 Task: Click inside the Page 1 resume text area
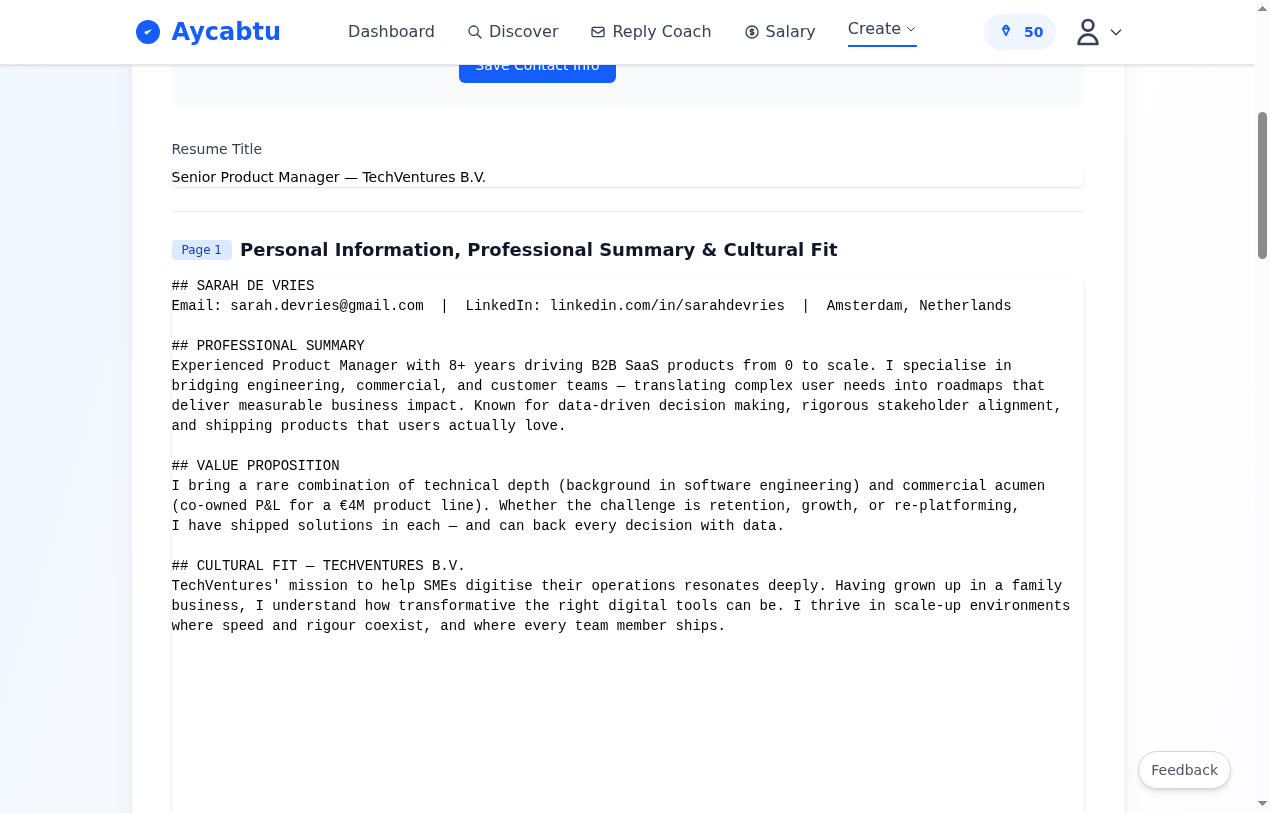[627, 544]
